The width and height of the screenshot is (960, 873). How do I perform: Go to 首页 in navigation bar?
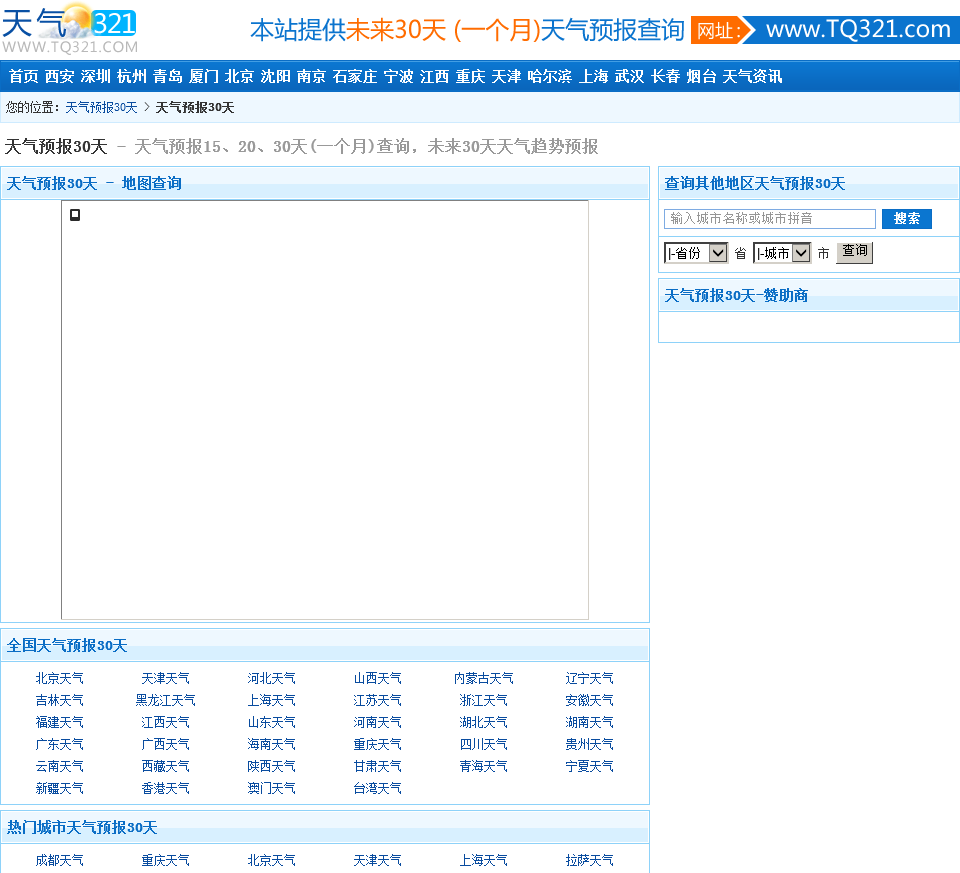(x=24, y=77)
